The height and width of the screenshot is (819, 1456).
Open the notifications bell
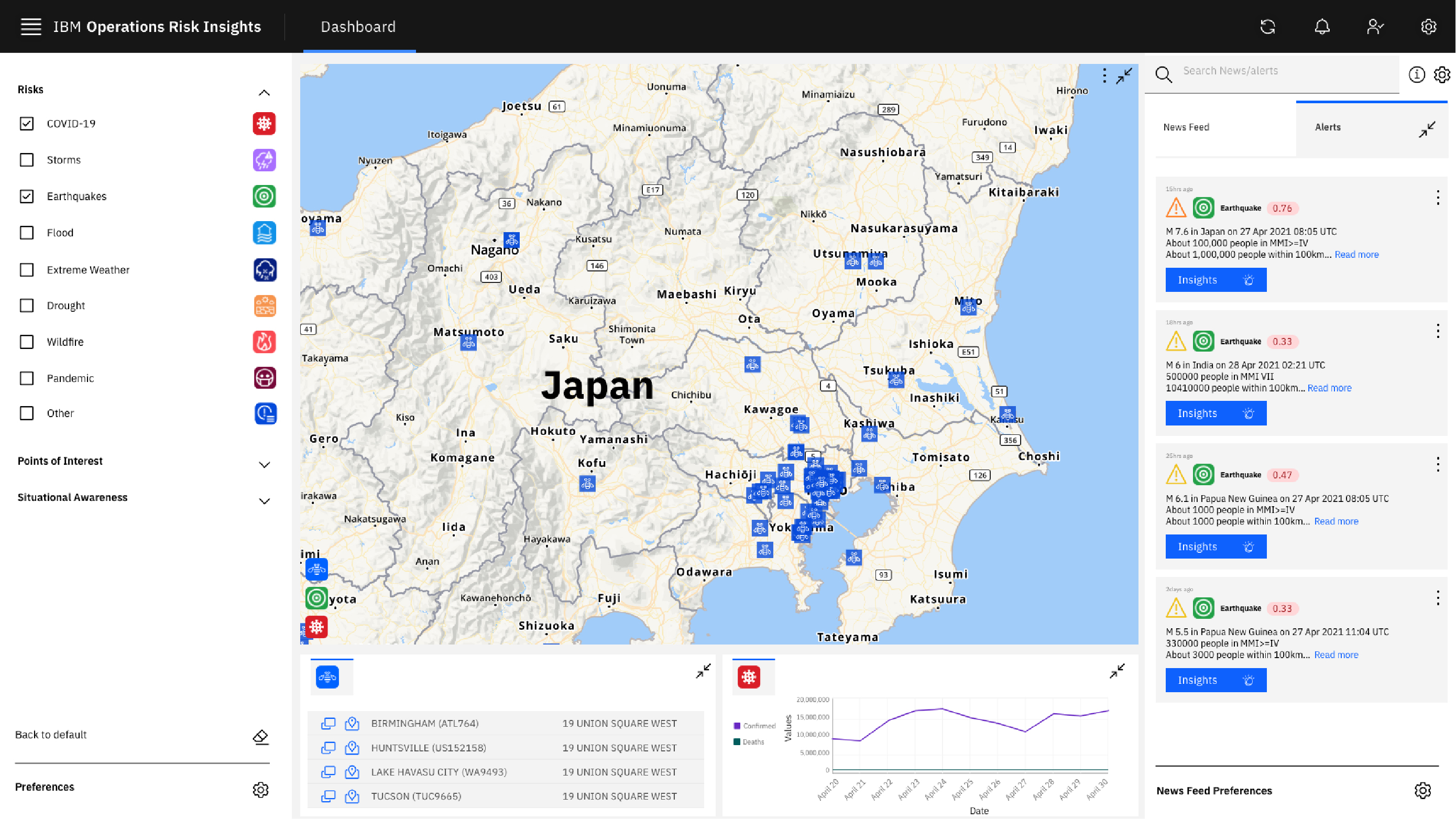pos(1321,27)
